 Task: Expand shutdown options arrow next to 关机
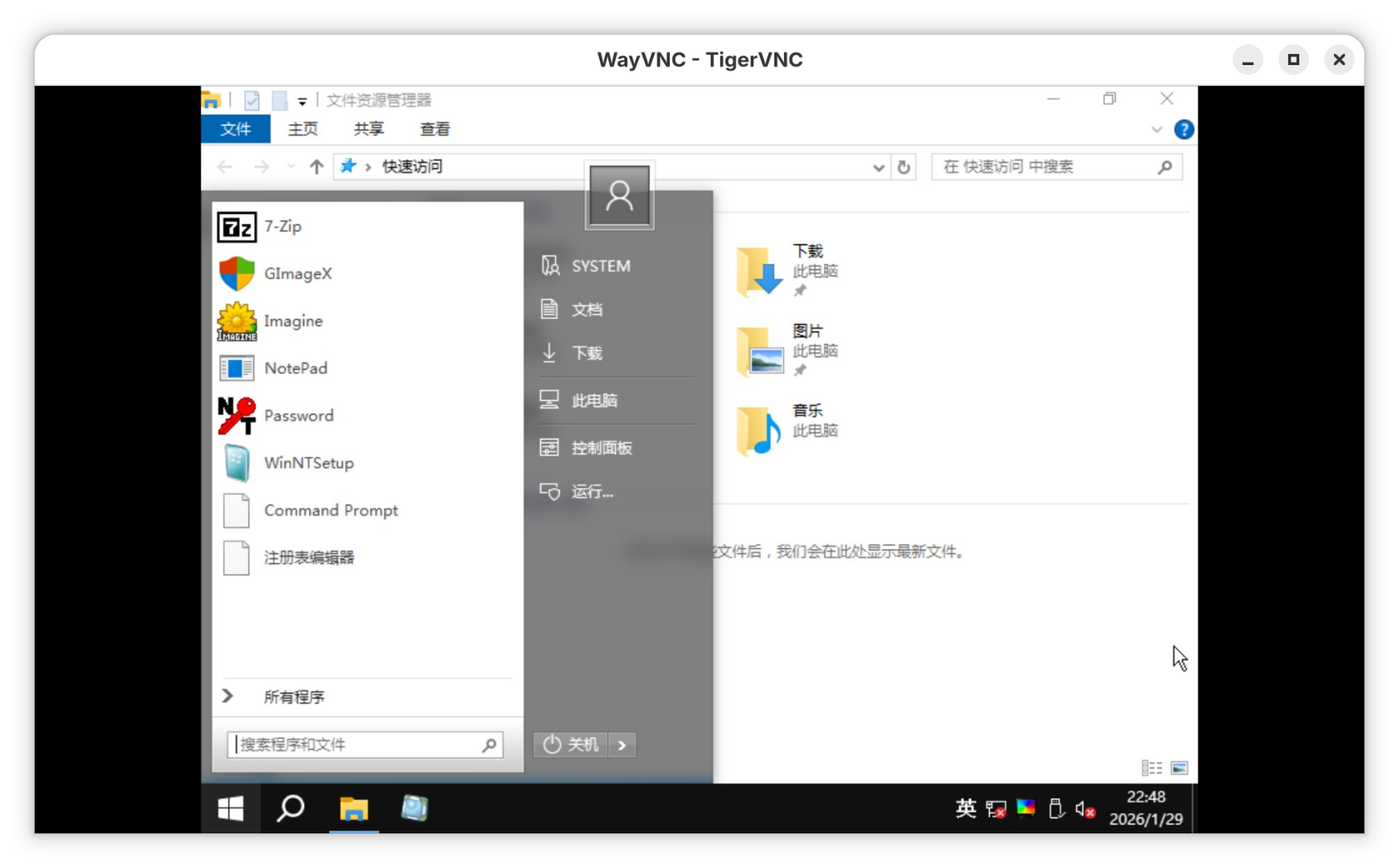coord(622,745)
